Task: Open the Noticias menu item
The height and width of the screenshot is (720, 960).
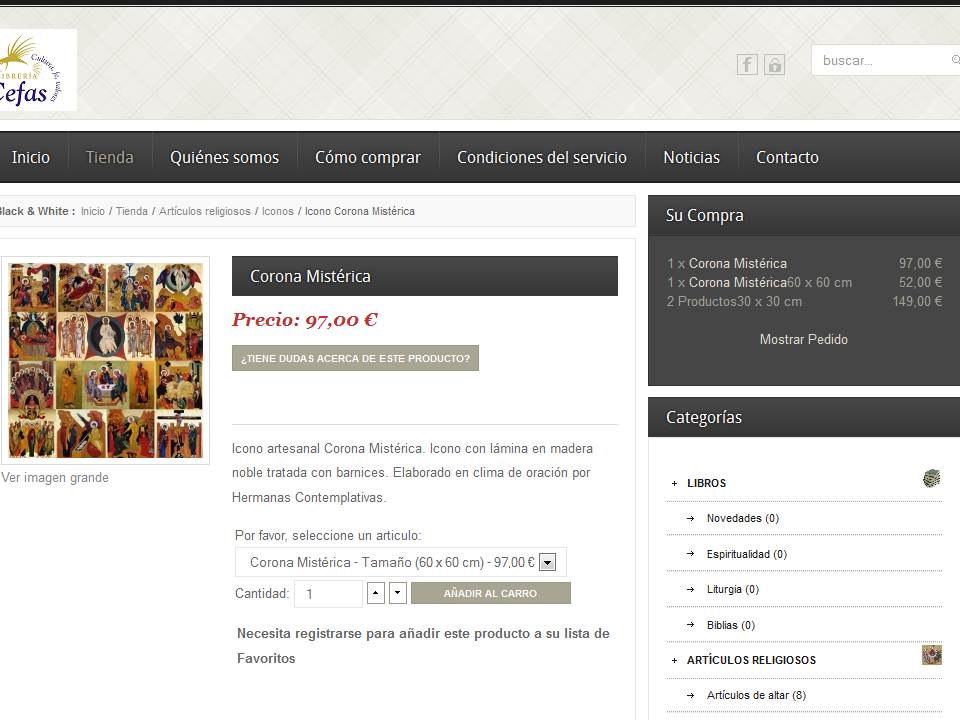Action: 692,157
